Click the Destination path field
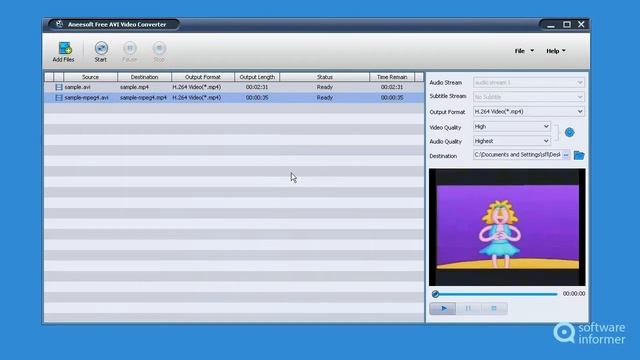The height and width of the screenshot is (360, 640). [x=517, y=155]
